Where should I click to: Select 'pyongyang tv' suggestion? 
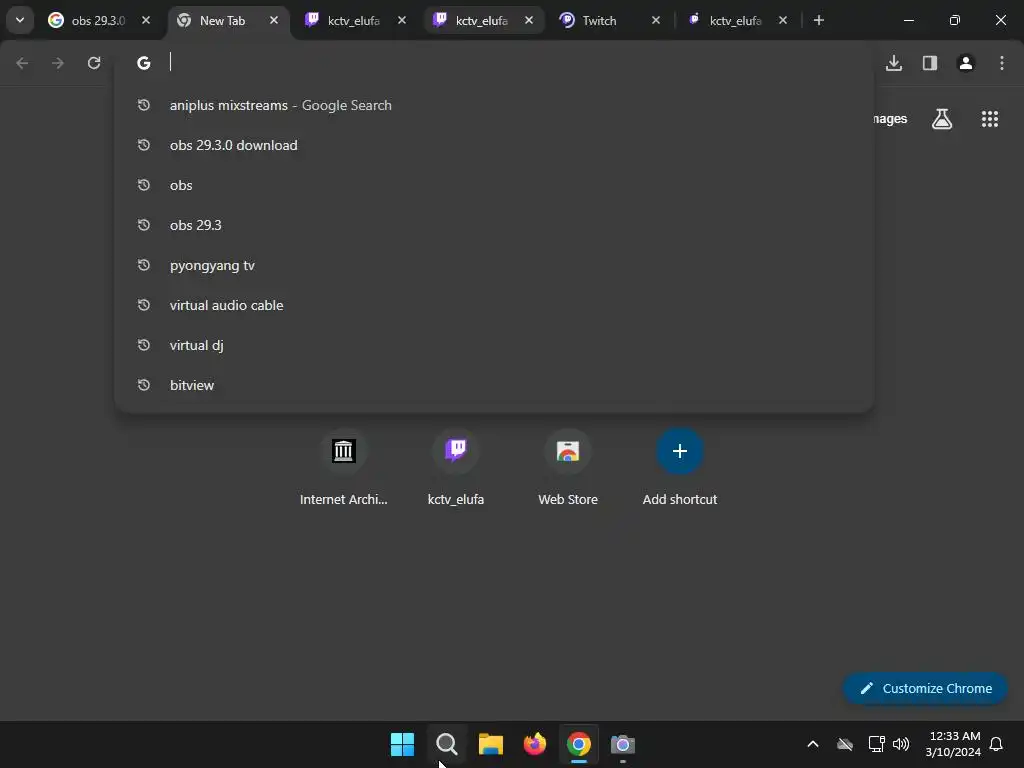point(494,265)
